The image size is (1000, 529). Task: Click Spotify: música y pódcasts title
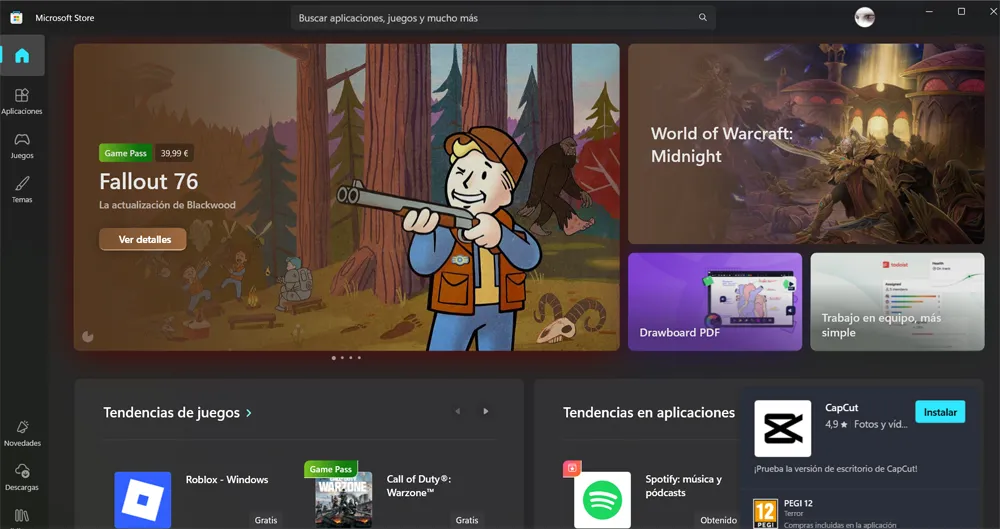684,486
